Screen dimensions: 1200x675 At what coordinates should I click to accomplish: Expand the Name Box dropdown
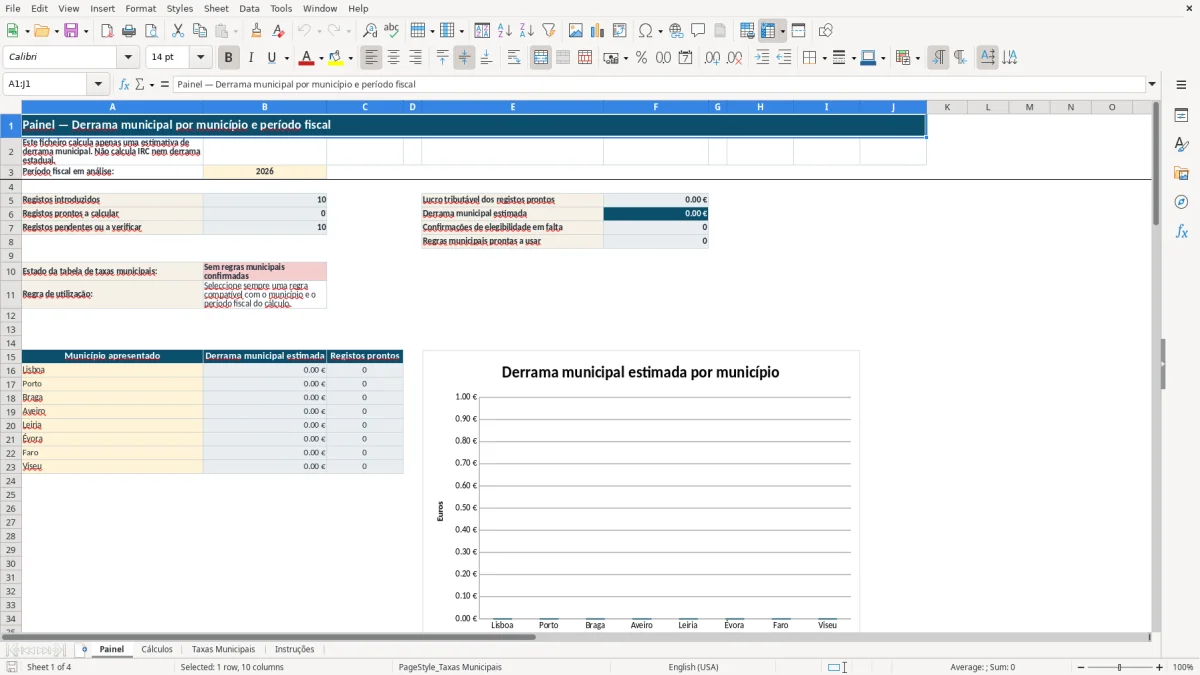point(98,84)
